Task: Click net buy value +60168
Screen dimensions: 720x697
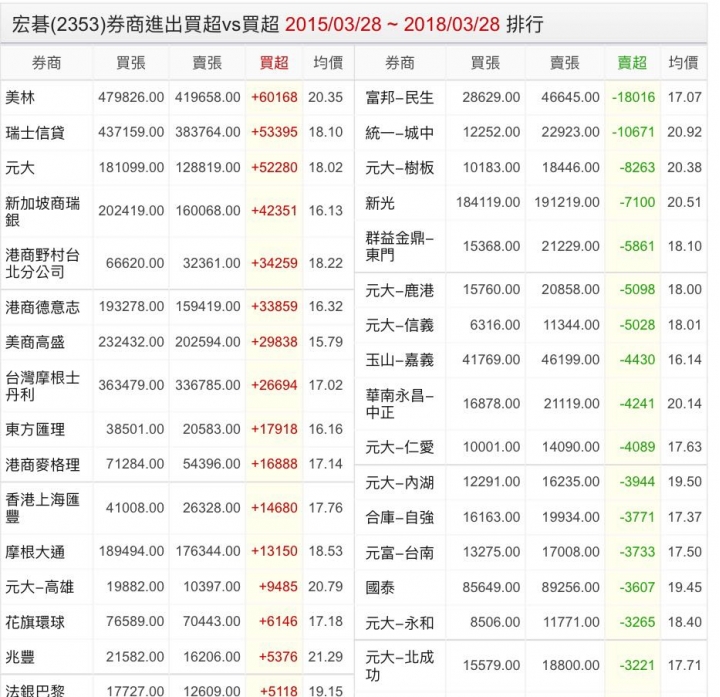Action: tap(274, 97)
